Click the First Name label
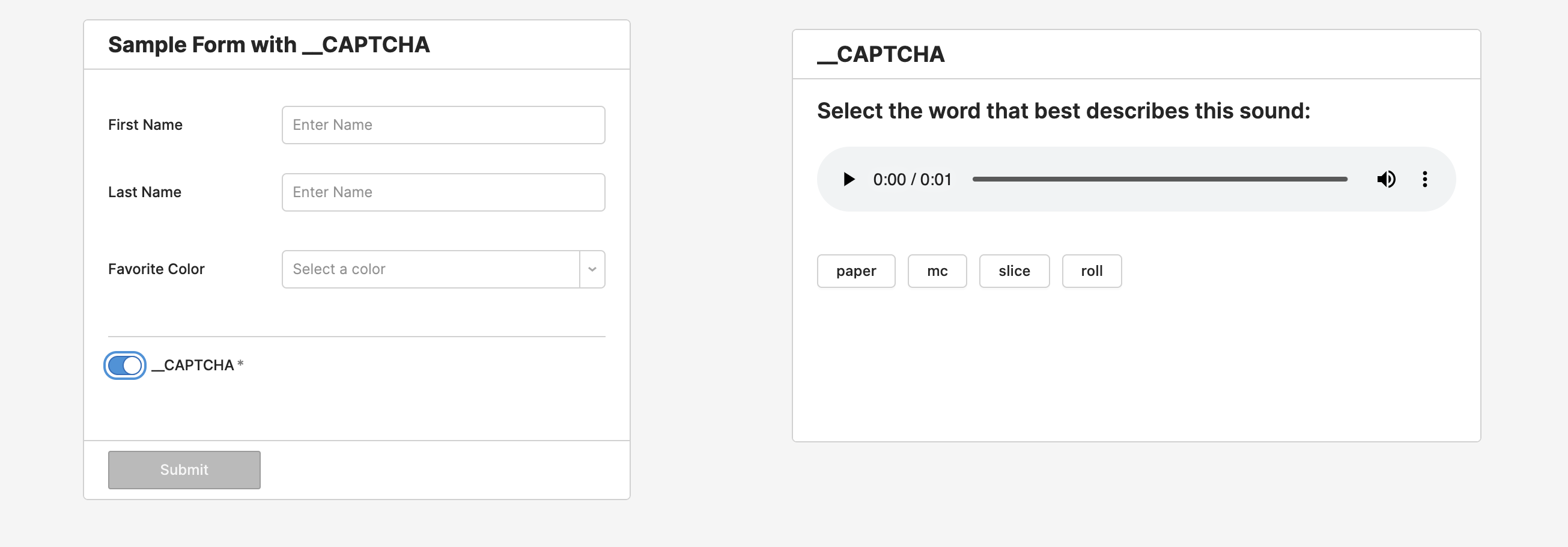Viewport: 1568px width, 547px height. 145,125
